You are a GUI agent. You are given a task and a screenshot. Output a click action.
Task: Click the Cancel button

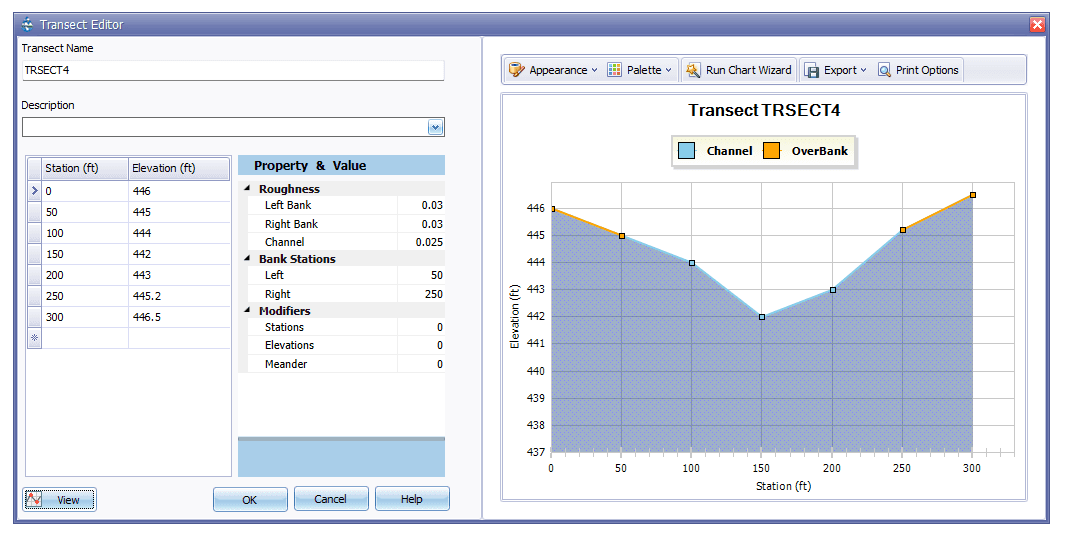331,499
